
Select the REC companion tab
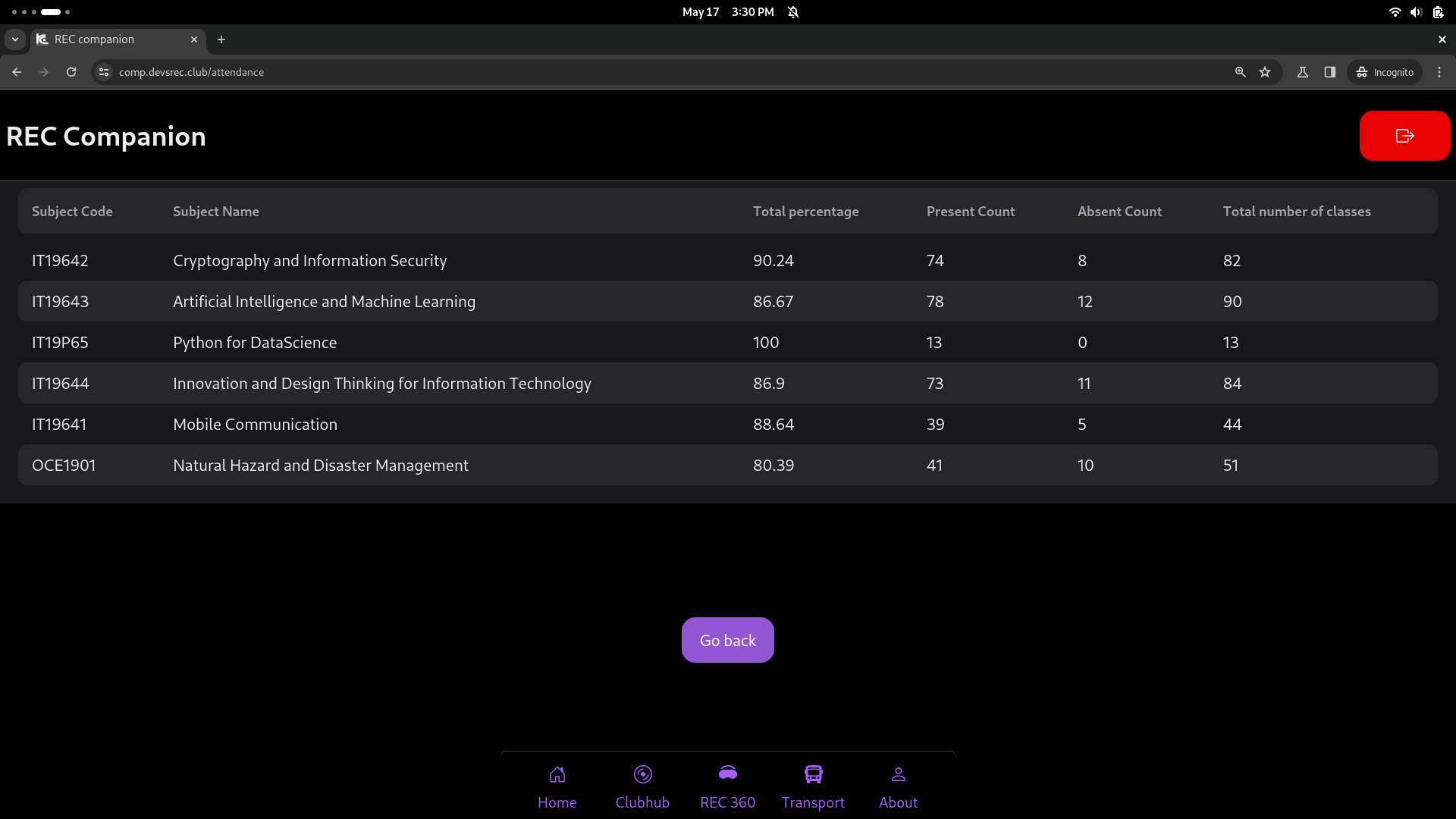(118, 39)
